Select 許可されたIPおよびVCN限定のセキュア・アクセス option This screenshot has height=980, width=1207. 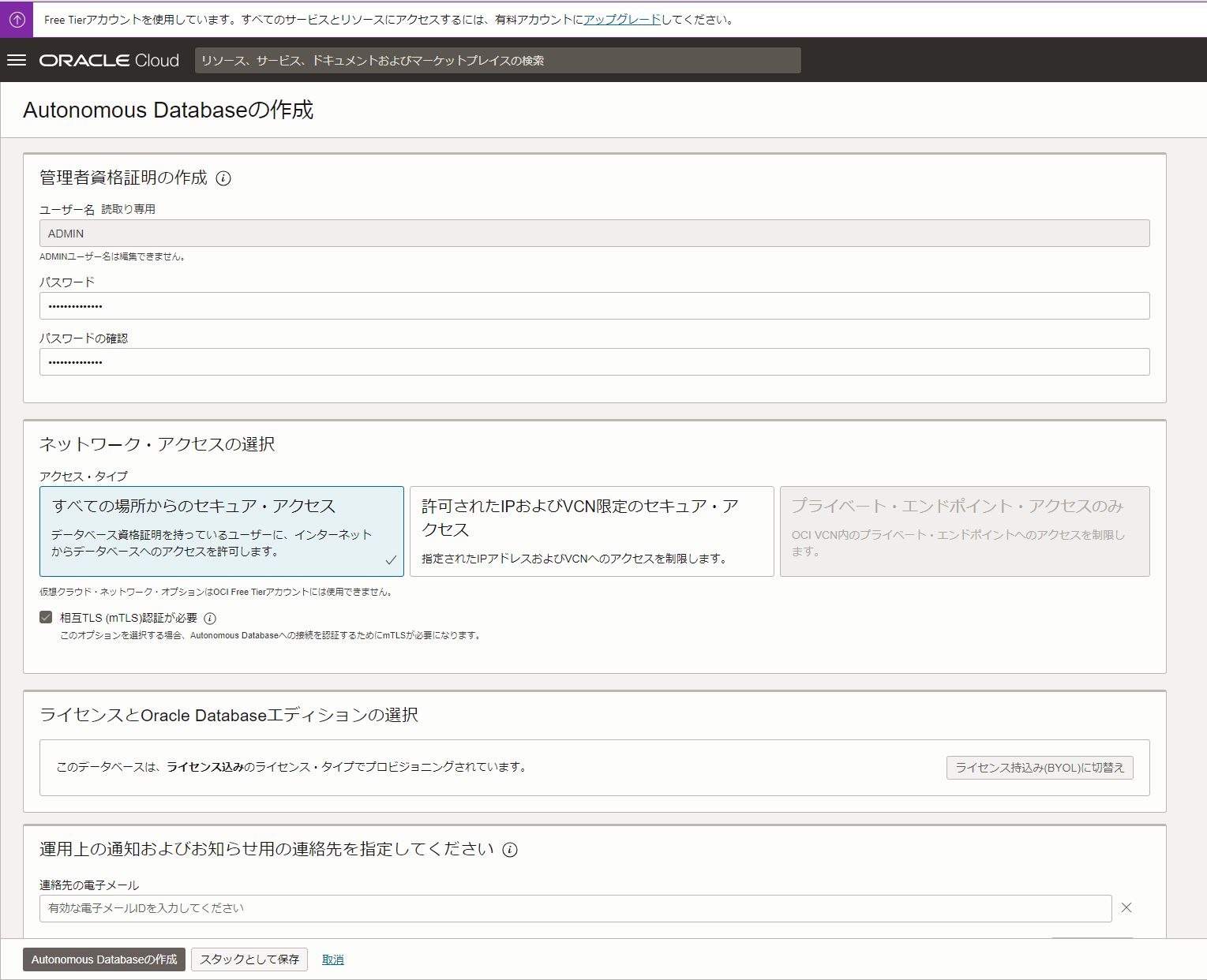592,531
